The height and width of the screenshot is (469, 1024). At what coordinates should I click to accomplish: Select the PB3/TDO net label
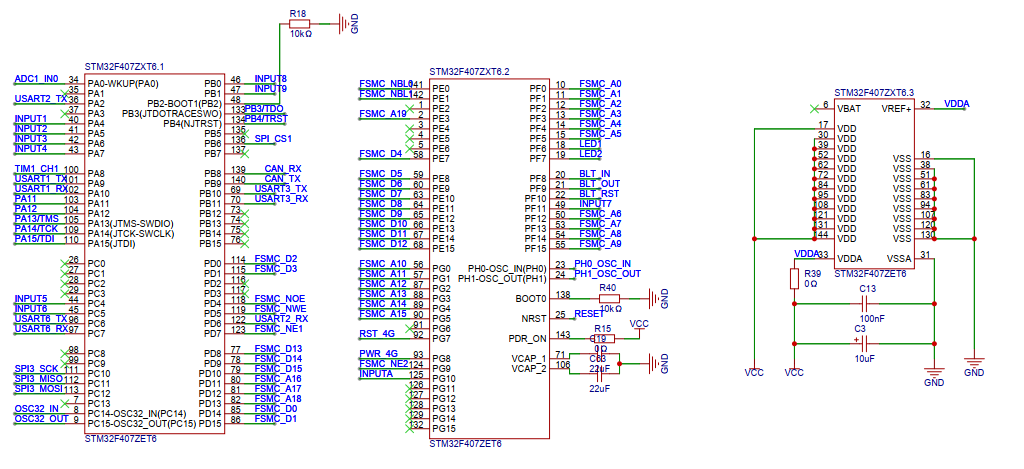point(264,108)
